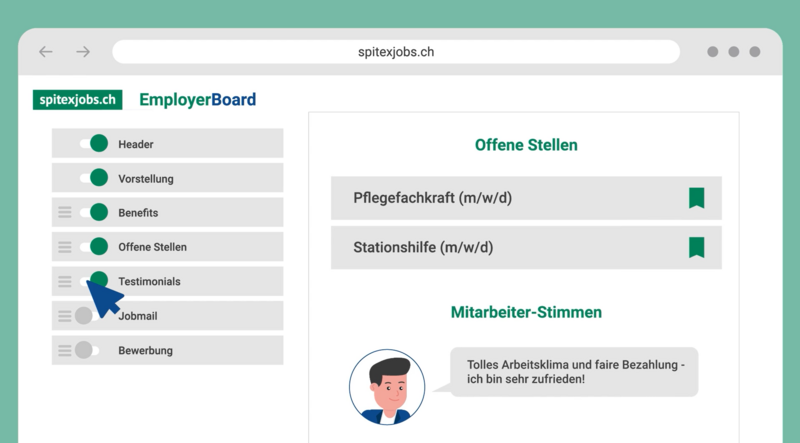Click the spitexjobs.ch logo
800x443 pixels.
click(77, 100)
